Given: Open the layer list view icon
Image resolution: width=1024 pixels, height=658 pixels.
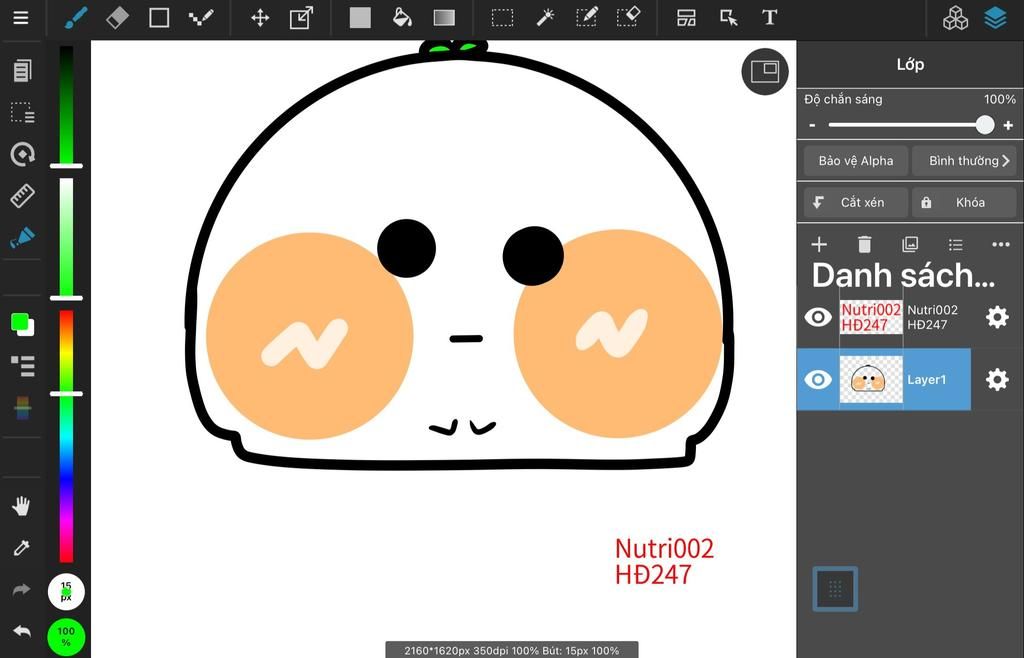Looking at the screenshot, I should tap(955, 244).
